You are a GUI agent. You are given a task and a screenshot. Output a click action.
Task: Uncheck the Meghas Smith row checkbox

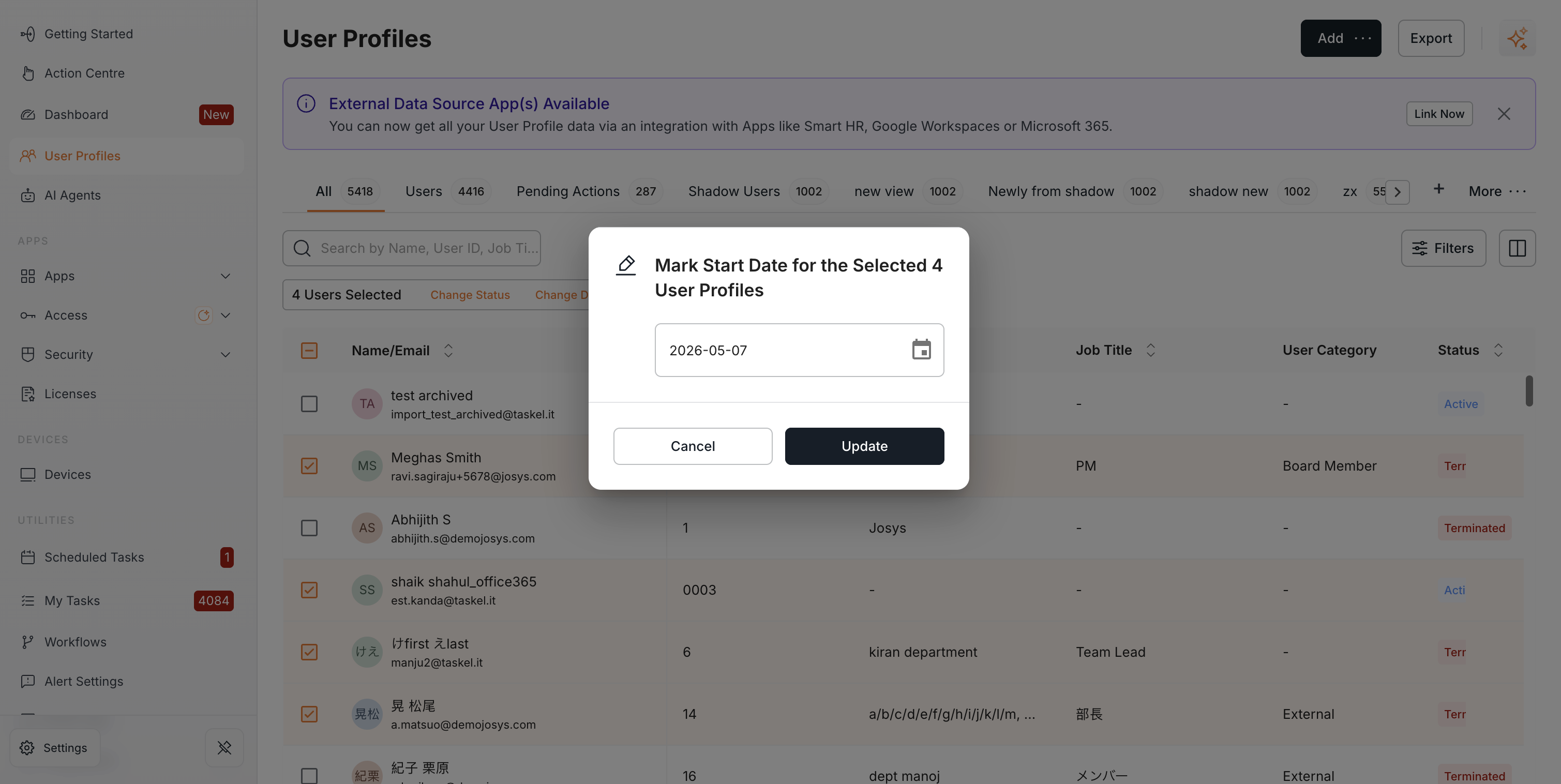pos(309,465)
